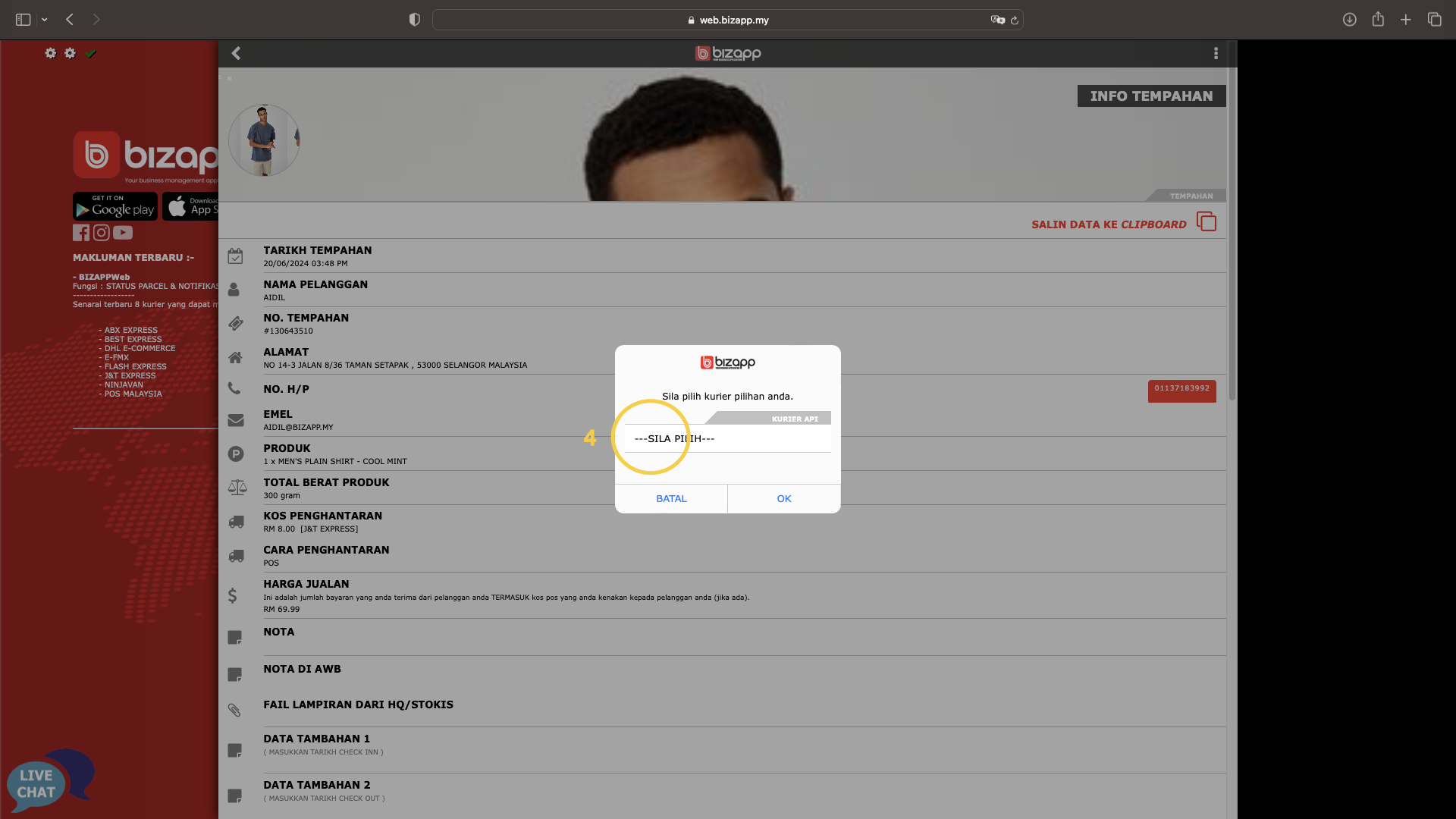Click the green checkmark icon in sidebar

click(91, 53)
